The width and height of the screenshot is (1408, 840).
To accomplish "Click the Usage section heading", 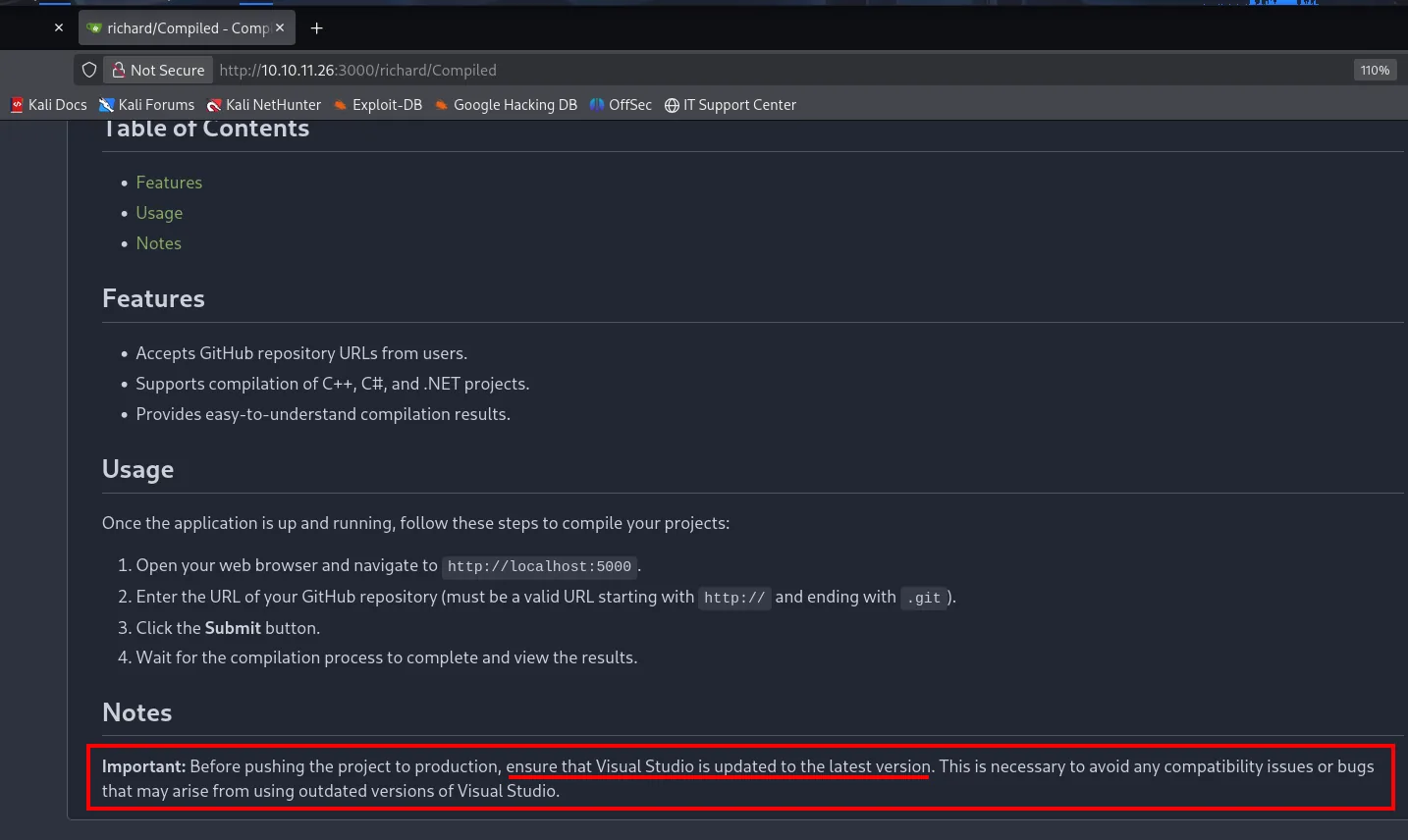I will point(137,469).
